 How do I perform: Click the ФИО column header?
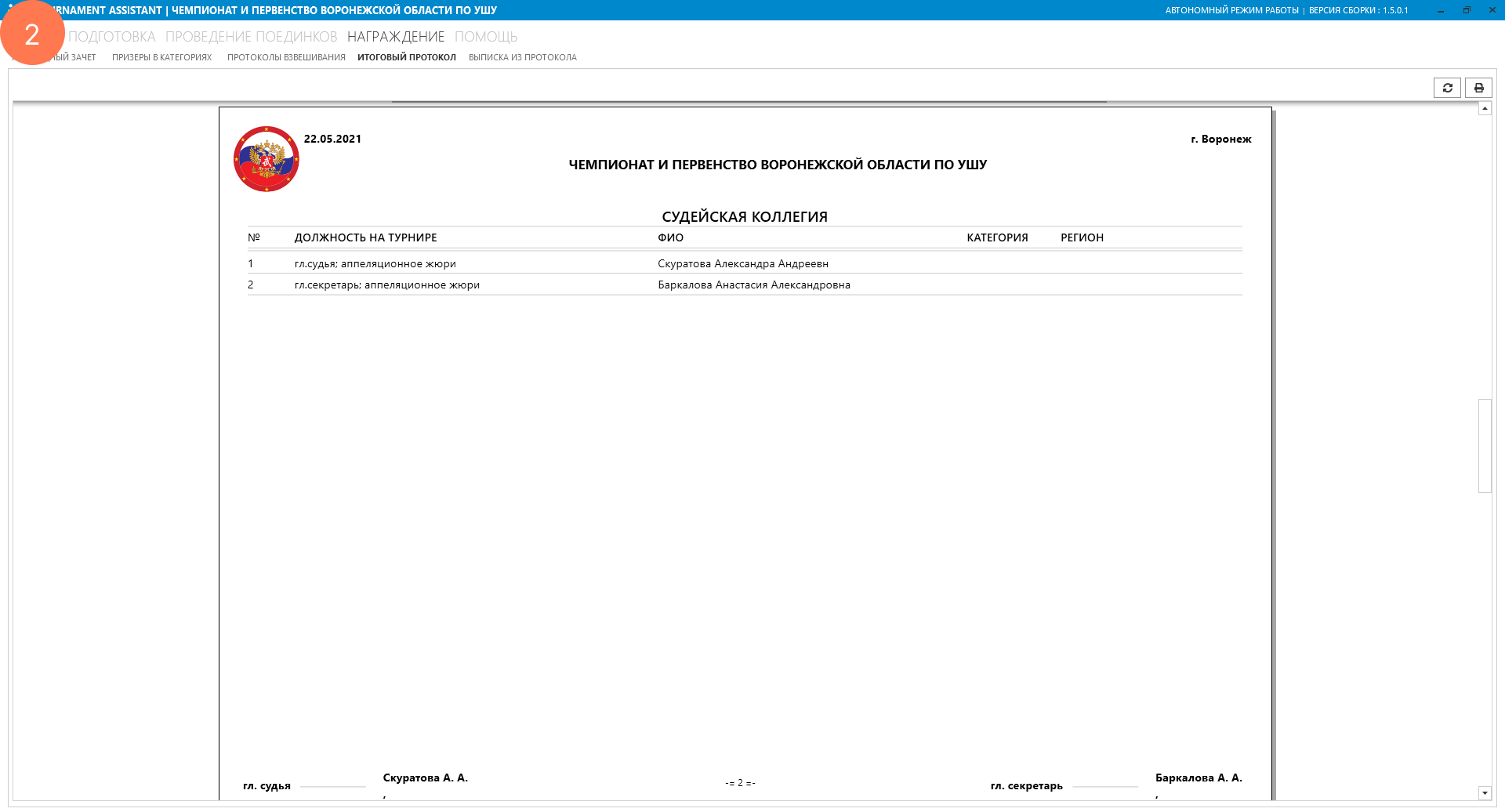click(x=671, y=237)
